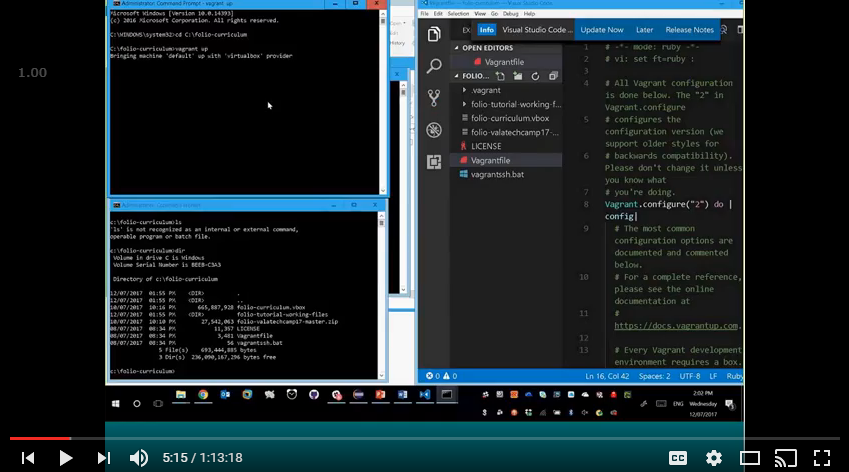
Task: Select Vagrantfile under Open Editors
Action: coord(506,62)
